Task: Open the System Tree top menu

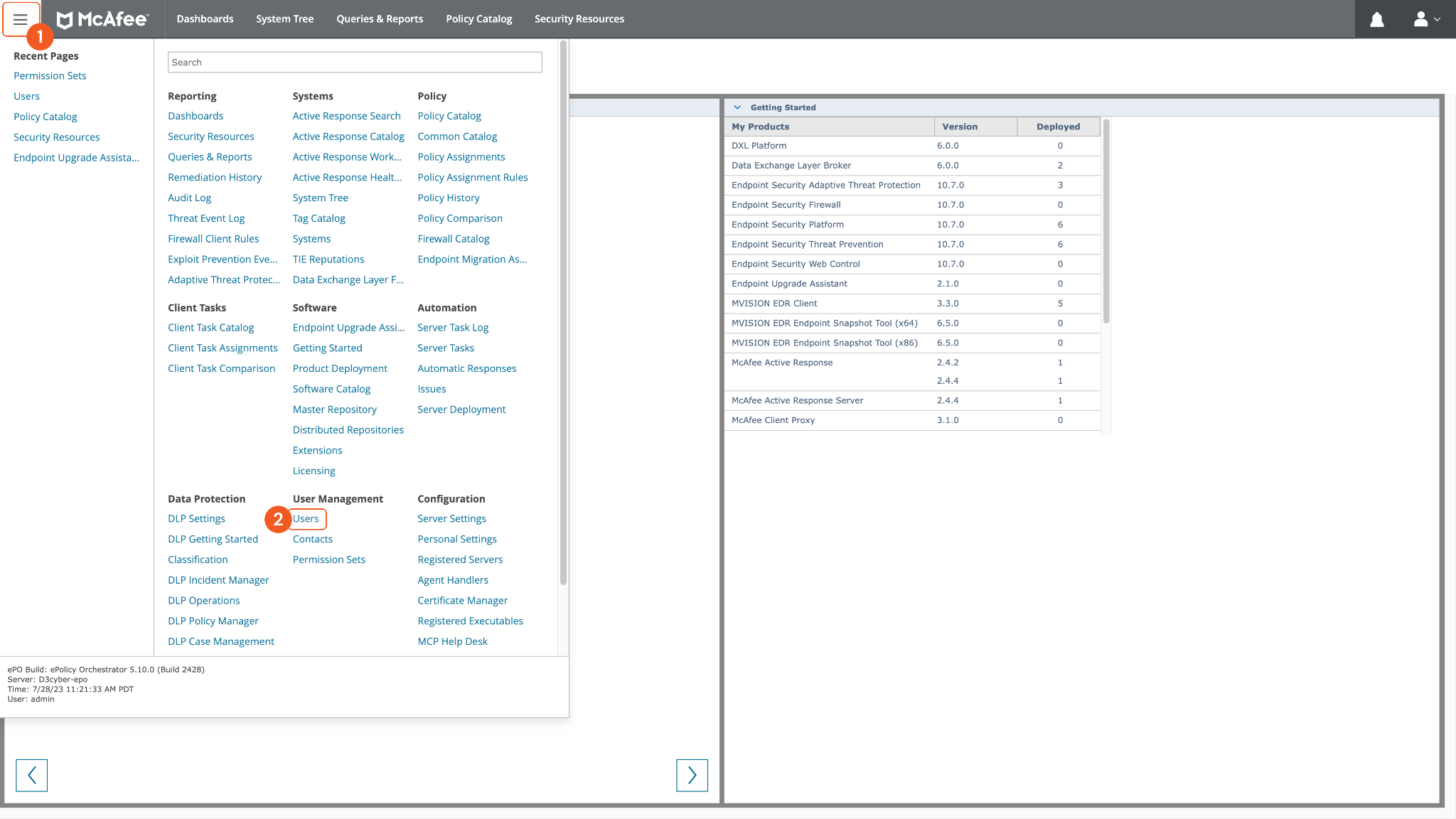Action: point(284,19)
